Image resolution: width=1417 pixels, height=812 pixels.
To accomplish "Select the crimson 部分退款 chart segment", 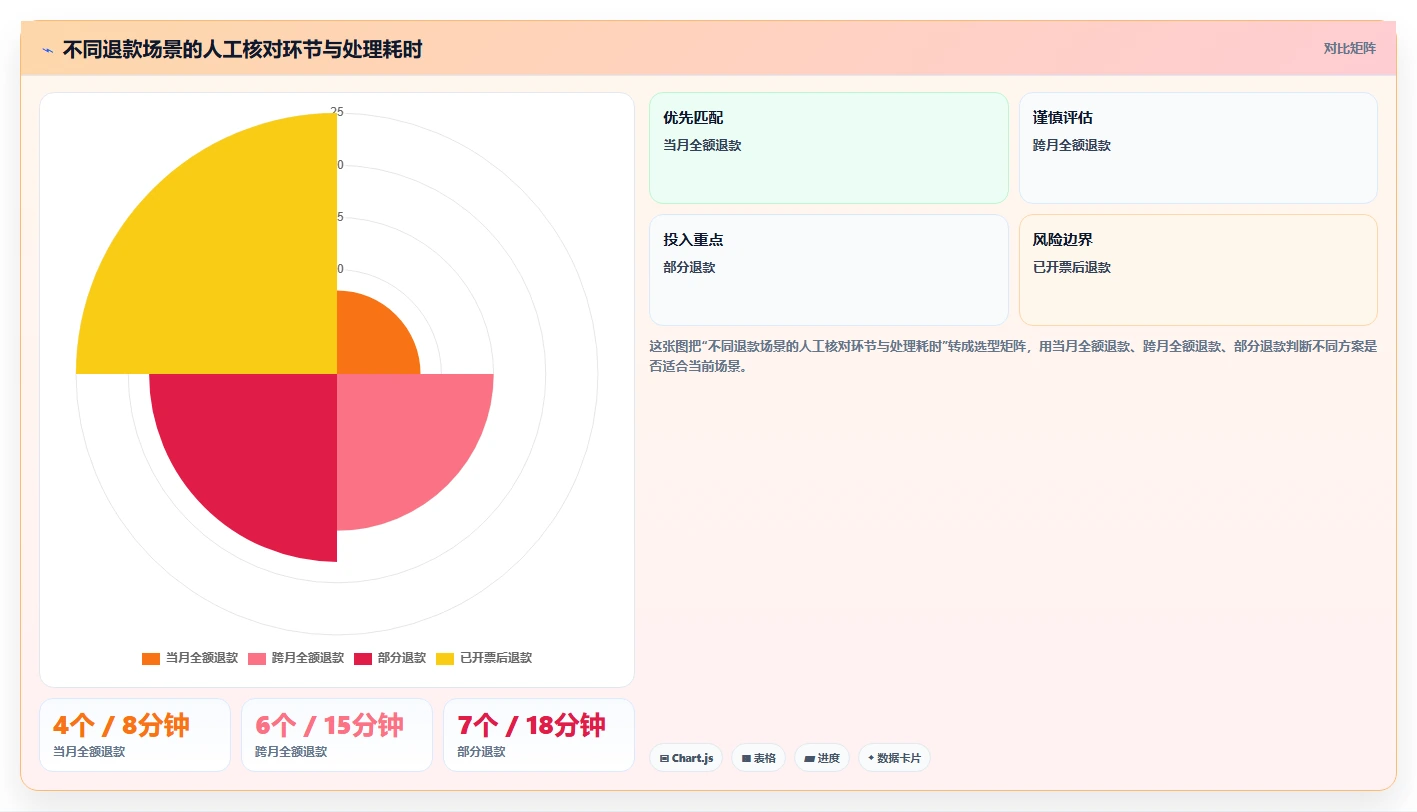I will 255,455.
